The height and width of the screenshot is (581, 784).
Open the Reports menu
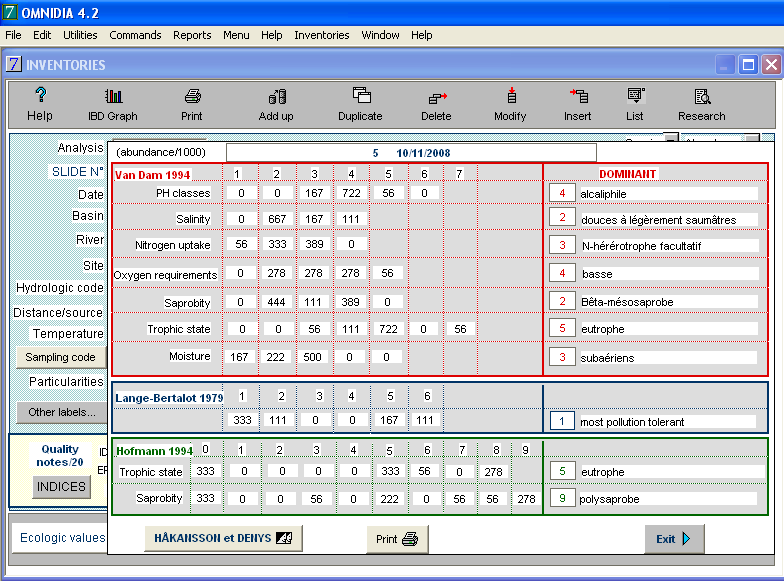click(x=192, y=35)
